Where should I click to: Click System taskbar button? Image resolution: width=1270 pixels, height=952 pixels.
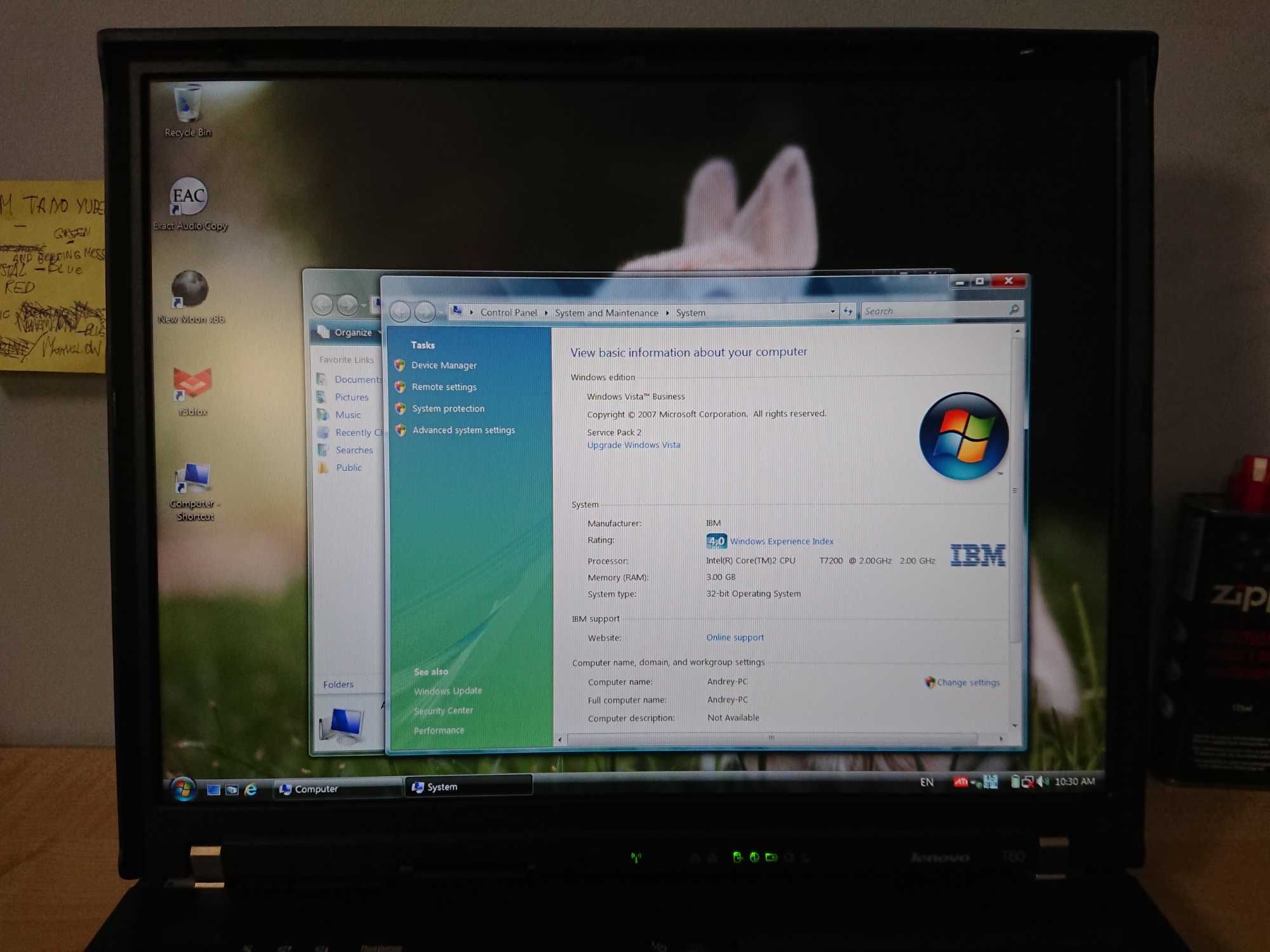tap(469, 786)
